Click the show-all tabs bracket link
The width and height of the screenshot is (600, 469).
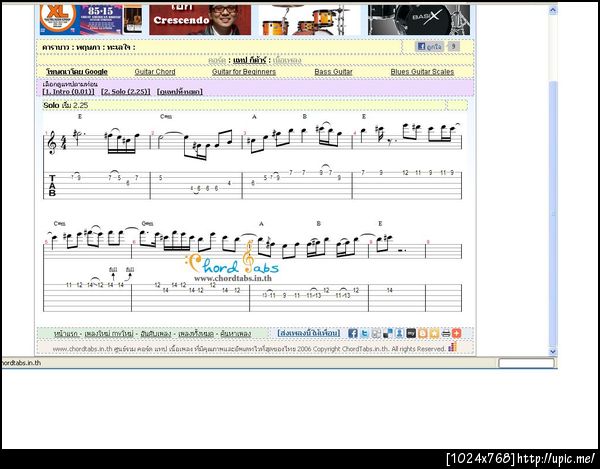pyautogui.click(x=179, y=91)
